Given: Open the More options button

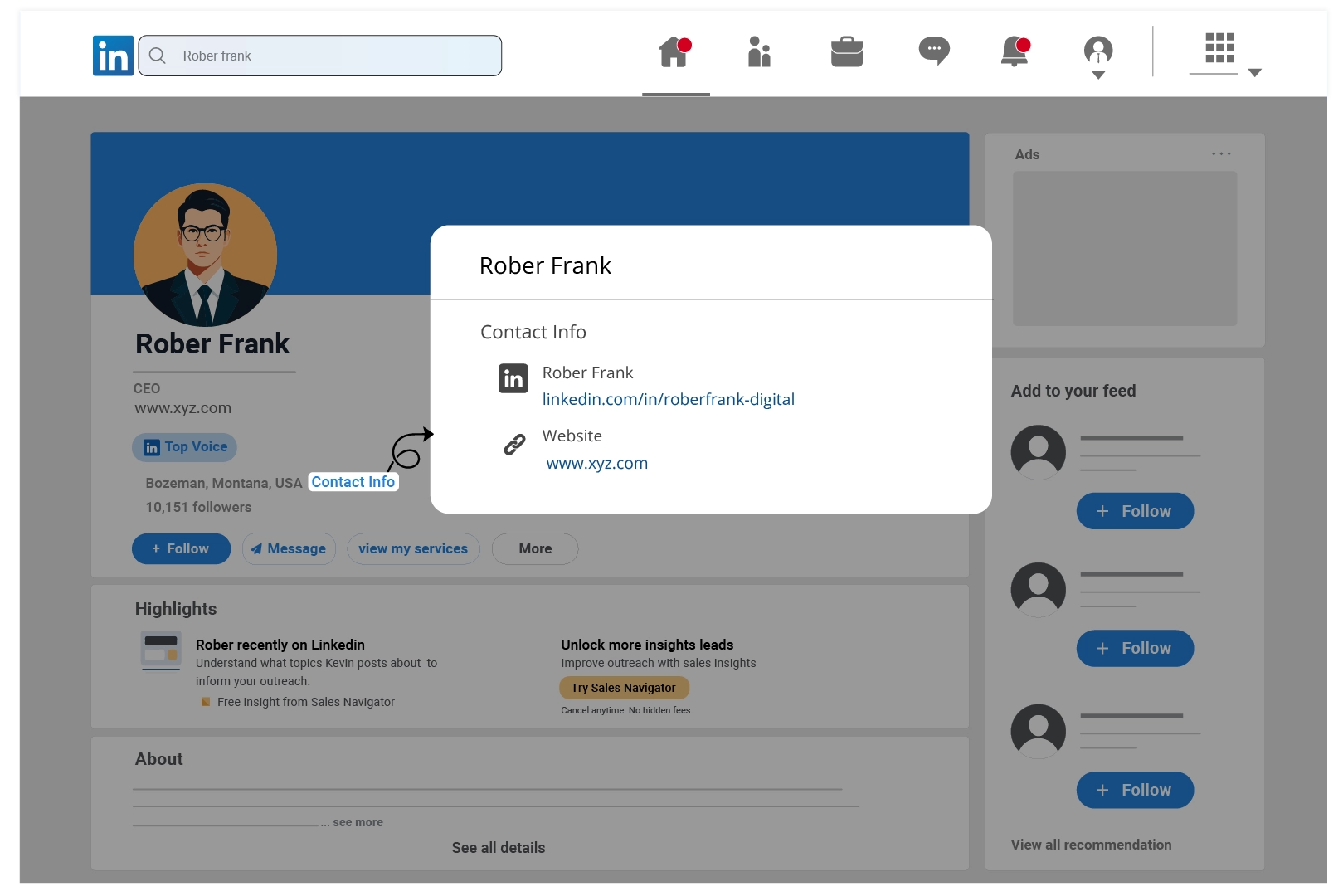Looking at the screenshot, I should tap(535, 549).
